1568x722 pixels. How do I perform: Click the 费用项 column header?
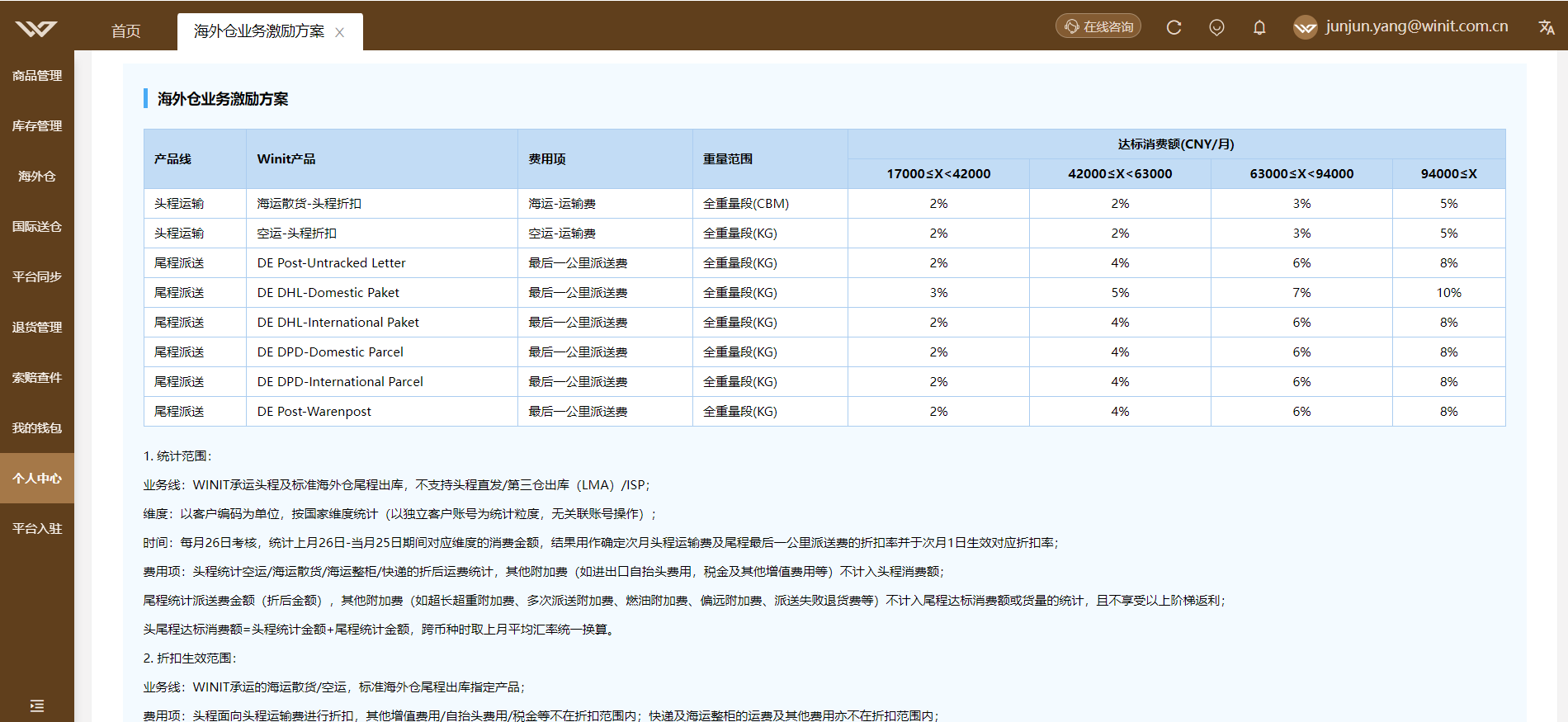[605, 159]
